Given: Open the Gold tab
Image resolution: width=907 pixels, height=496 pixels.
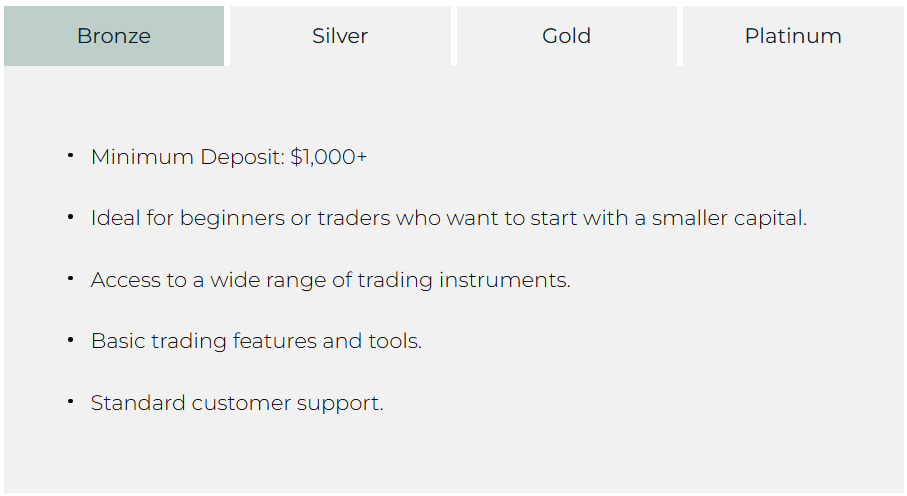Looking at the screenshot, I should click(x=566, y=36).
